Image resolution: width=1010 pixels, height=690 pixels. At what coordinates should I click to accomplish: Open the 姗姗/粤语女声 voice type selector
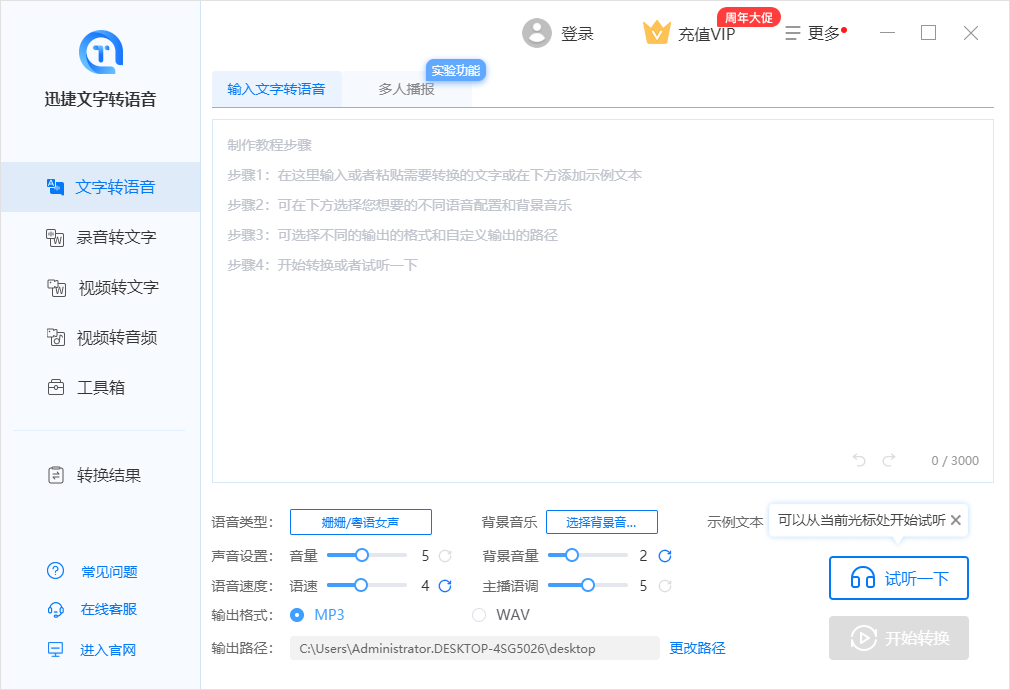click(361, 522)
